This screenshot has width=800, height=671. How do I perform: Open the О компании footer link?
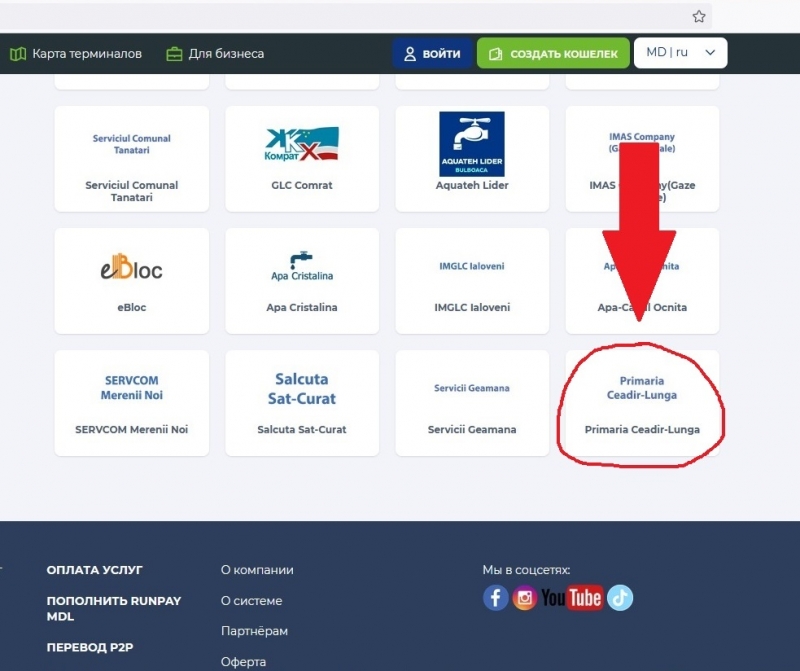click(257, 570)
